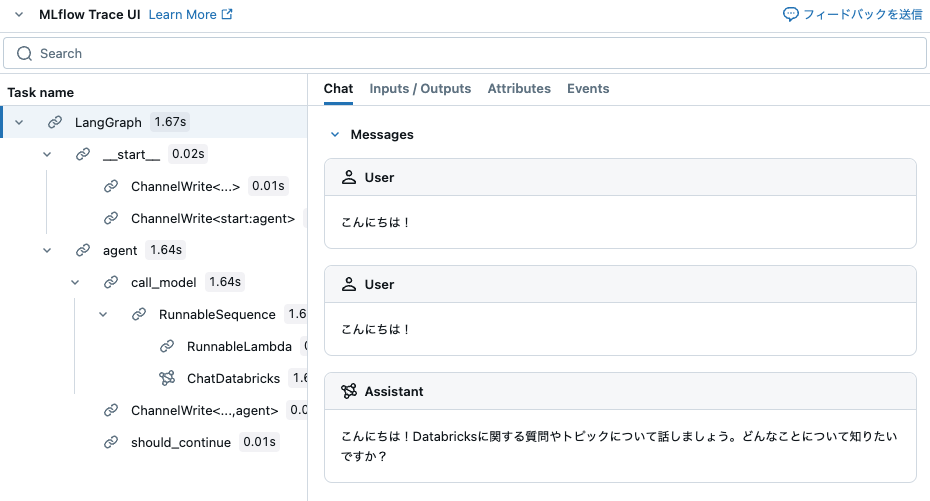Click the second User message person icon
Image resolution: width=930 pixels, height=501 pixels.
pos(349,284)
